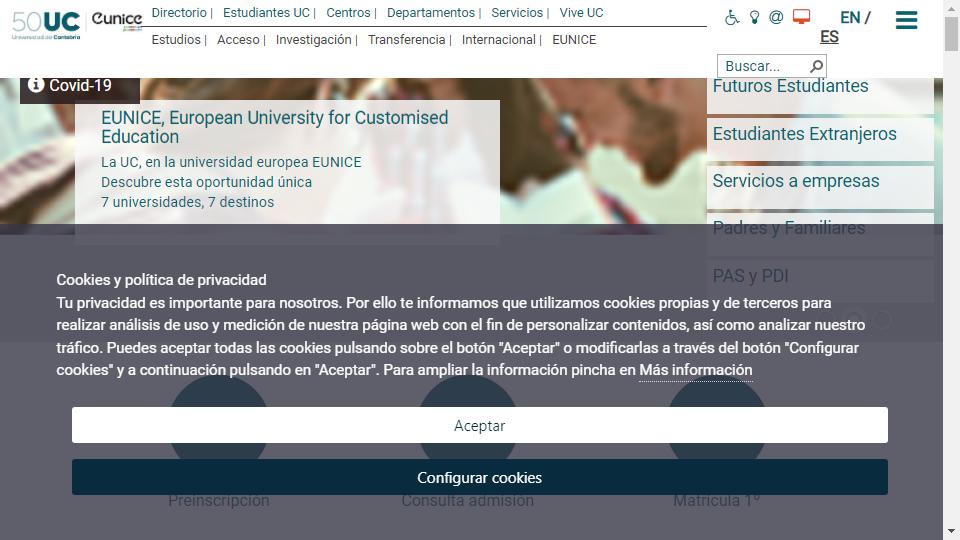This screenshot has height=540, width=960.
Task: Click the scrollbar down arrow
Action: [x=951, y=531]
